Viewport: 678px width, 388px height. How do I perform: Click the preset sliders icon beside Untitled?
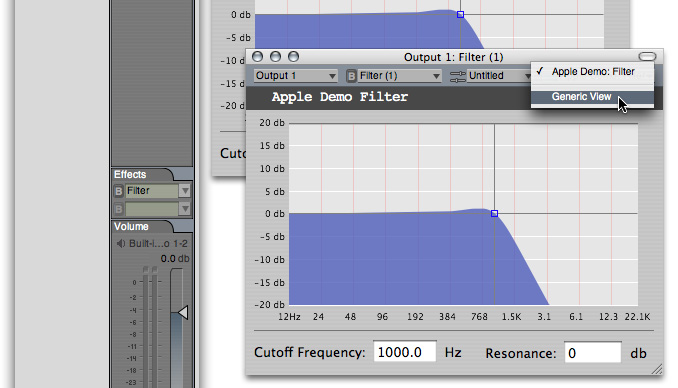pos(457,76)
